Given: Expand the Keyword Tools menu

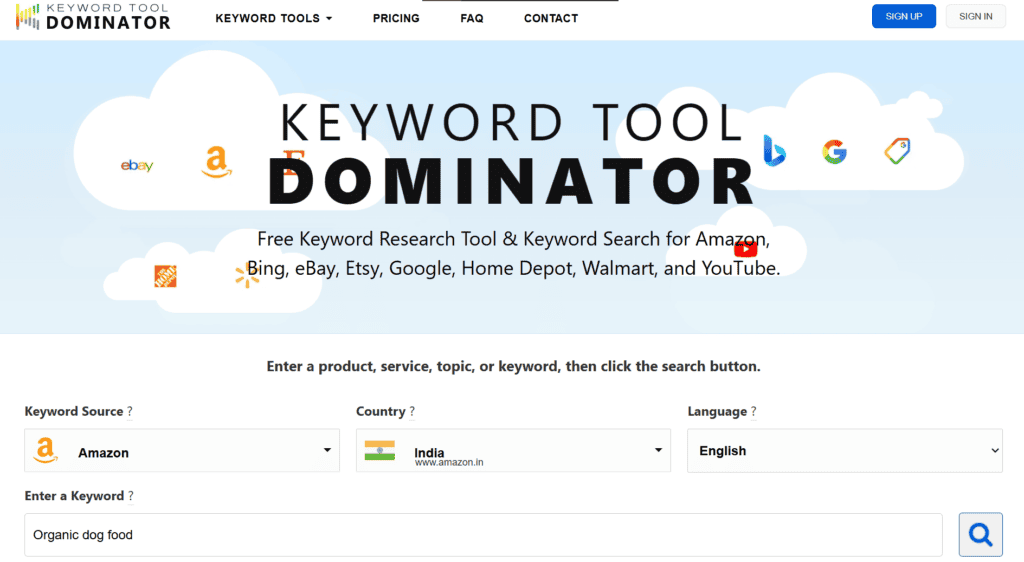Looking at the screenshot, I should [x=273, y=18].
